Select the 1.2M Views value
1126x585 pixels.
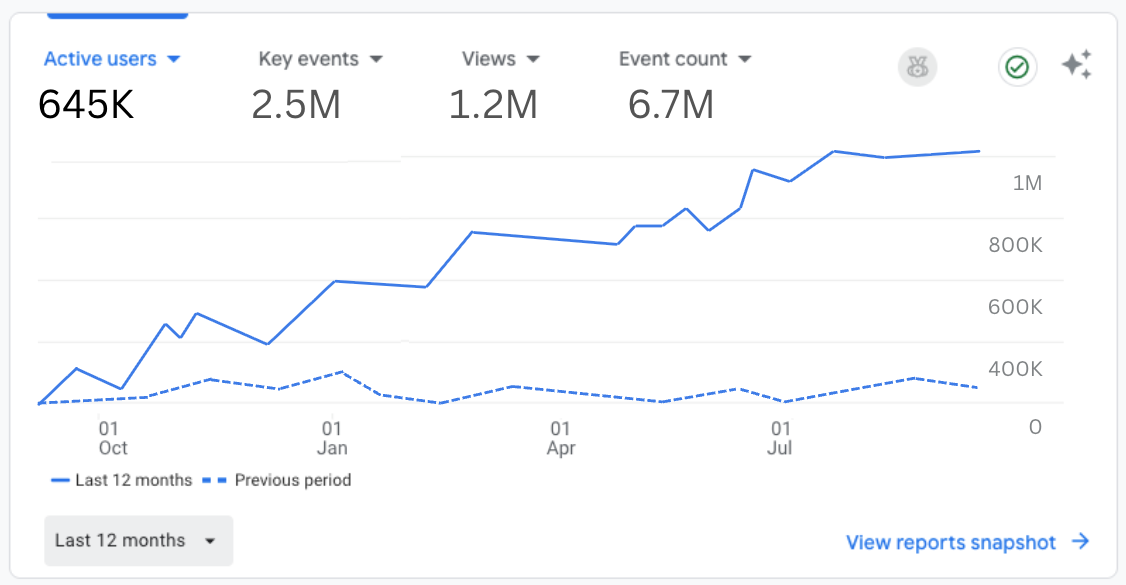[x=493, y=105]
